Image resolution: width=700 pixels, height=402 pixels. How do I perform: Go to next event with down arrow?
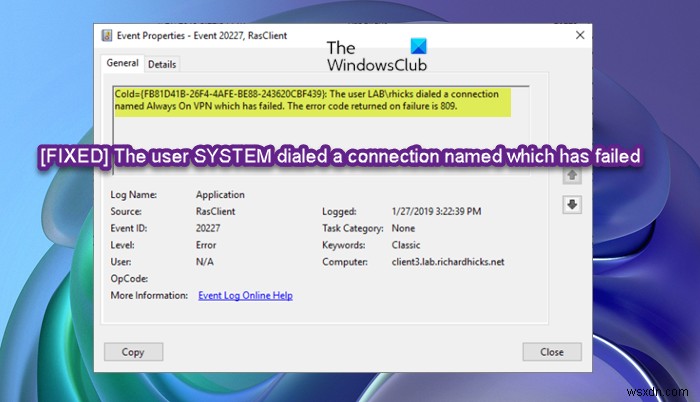click(x=572, y=205)
